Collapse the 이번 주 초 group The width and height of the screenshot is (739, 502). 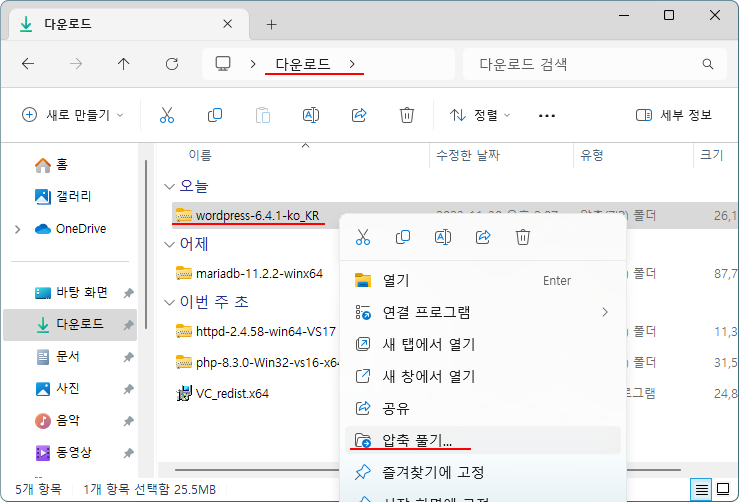pos(169,303)
